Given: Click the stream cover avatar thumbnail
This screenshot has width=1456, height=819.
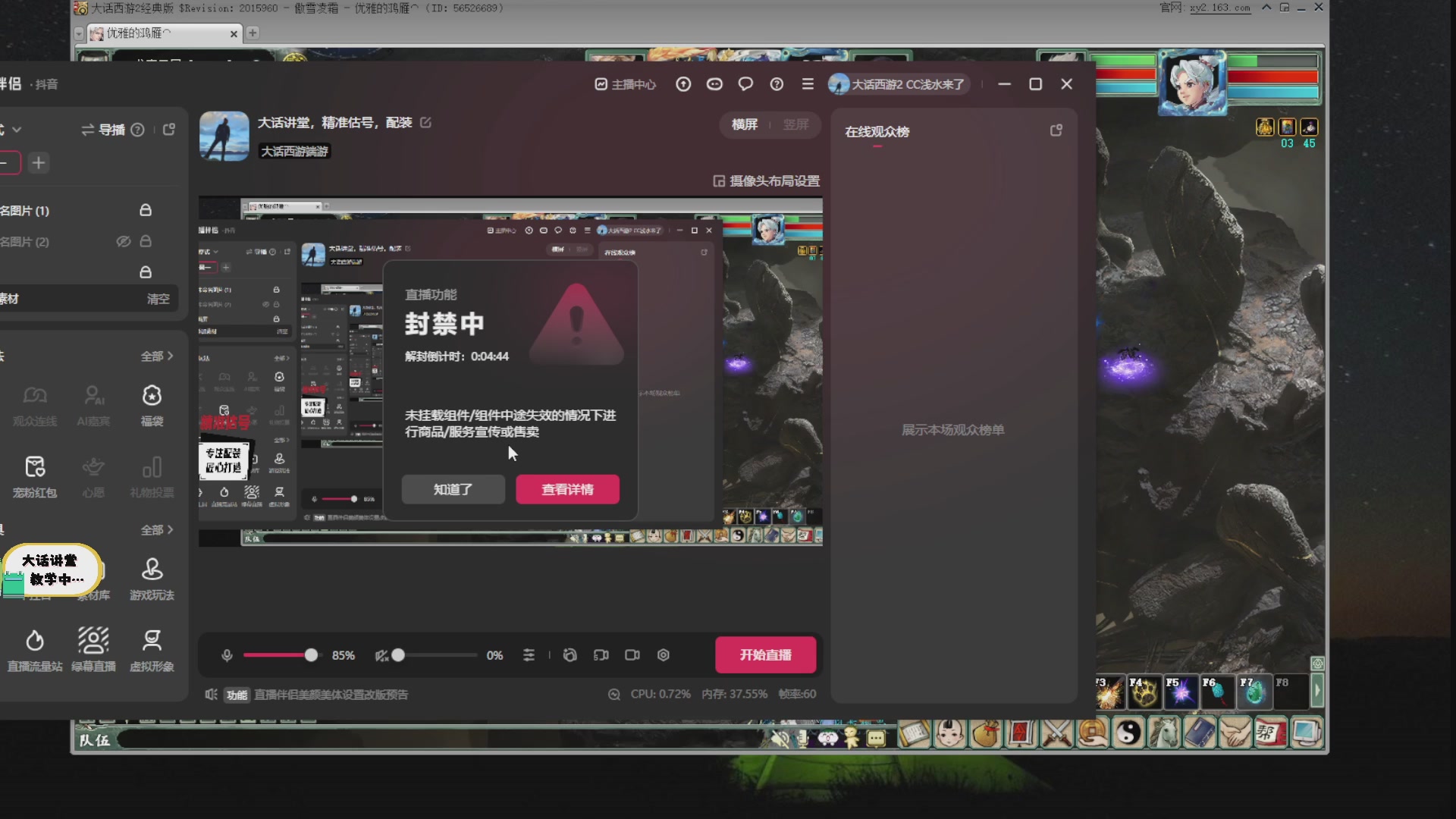Looking at the screenshot, I should (x=224, y=136).
